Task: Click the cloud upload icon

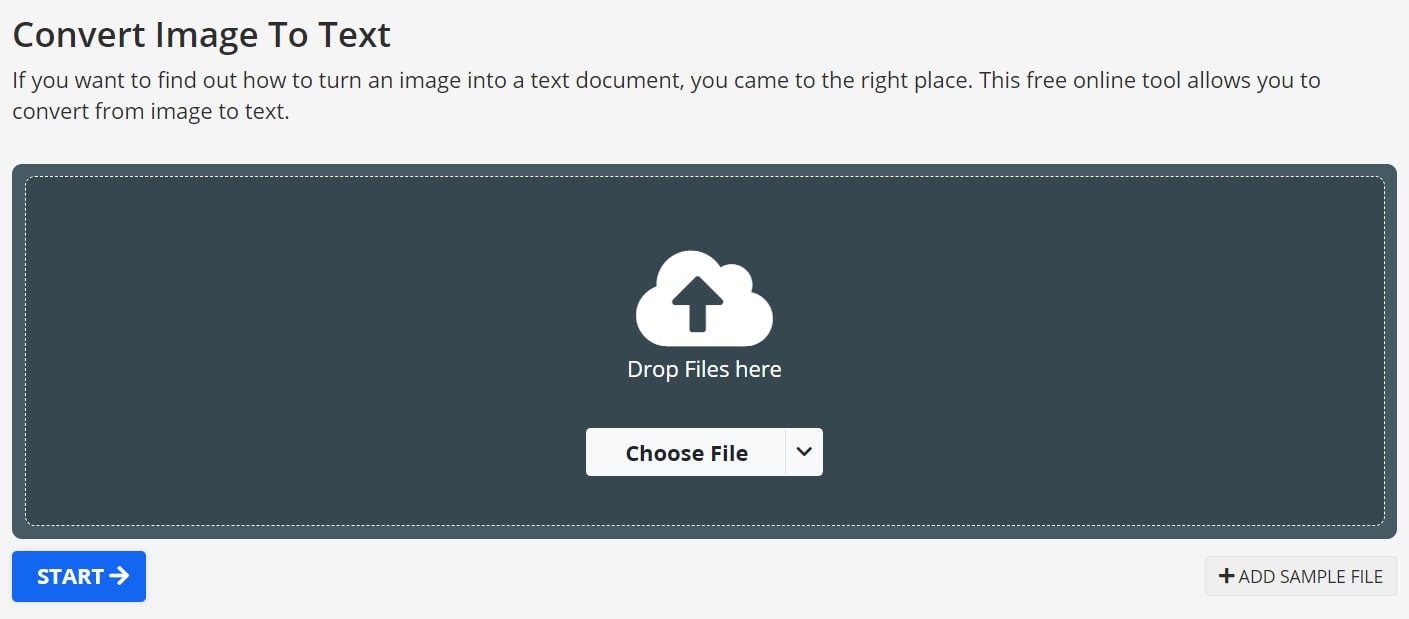Action: (704, 299)
